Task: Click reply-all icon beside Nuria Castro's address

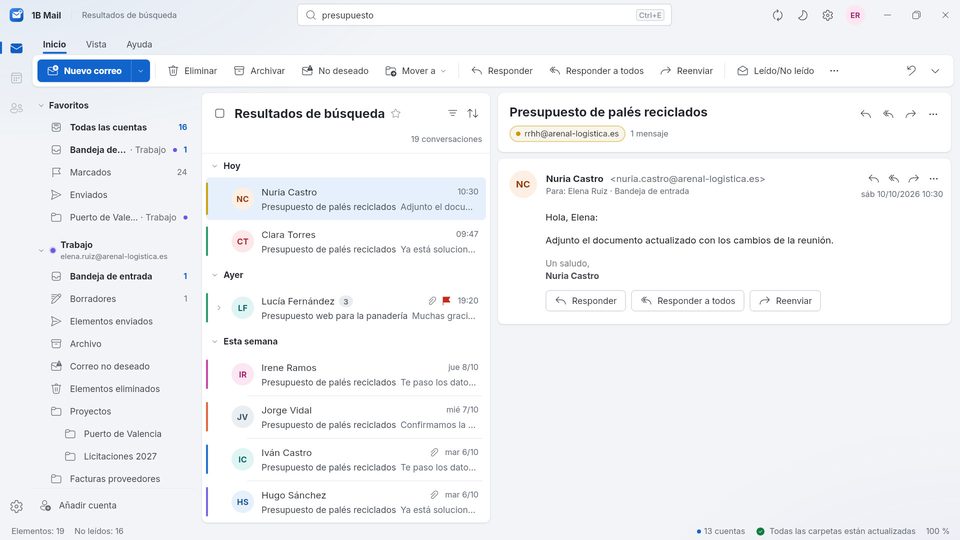Action: tap(894, 179)
